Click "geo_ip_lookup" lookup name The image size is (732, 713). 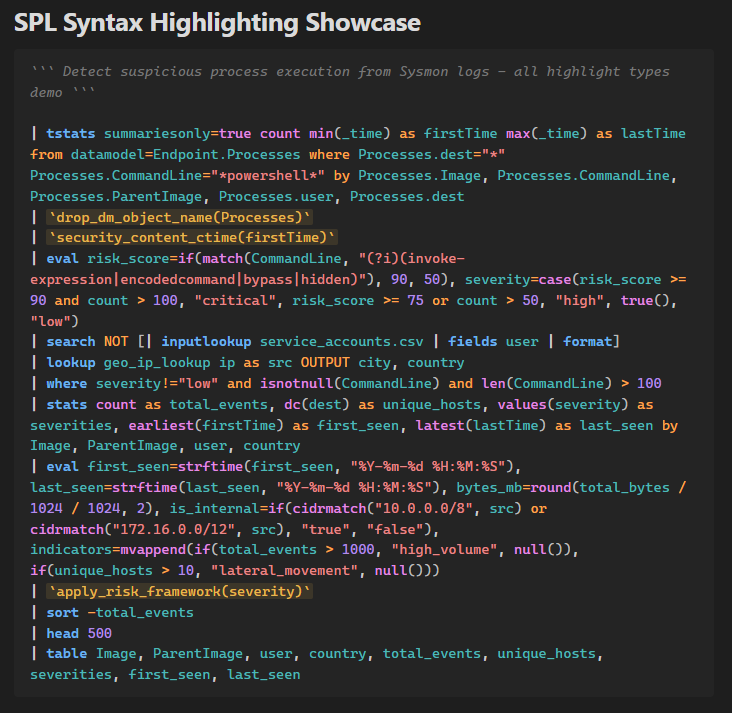pyautogui.click(x=157, y=362)
